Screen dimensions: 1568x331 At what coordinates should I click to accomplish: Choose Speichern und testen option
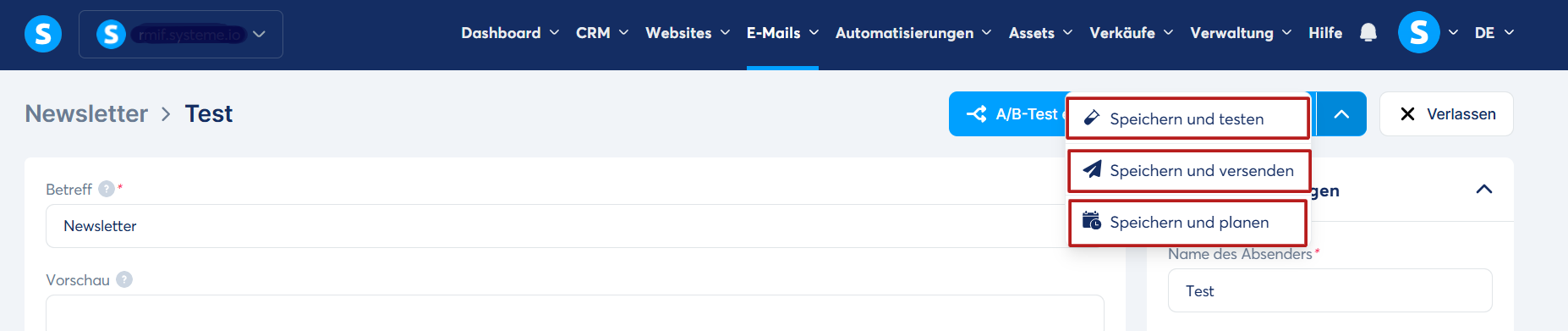pos(1187,119)
